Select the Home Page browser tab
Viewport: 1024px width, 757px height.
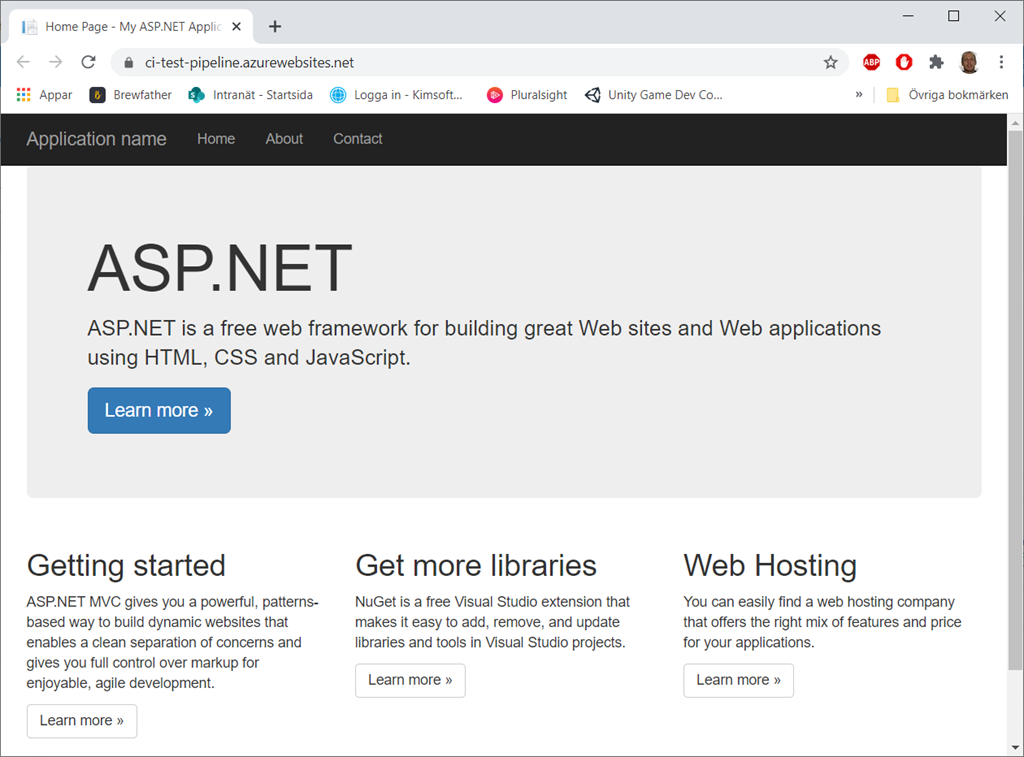point(131,27)
